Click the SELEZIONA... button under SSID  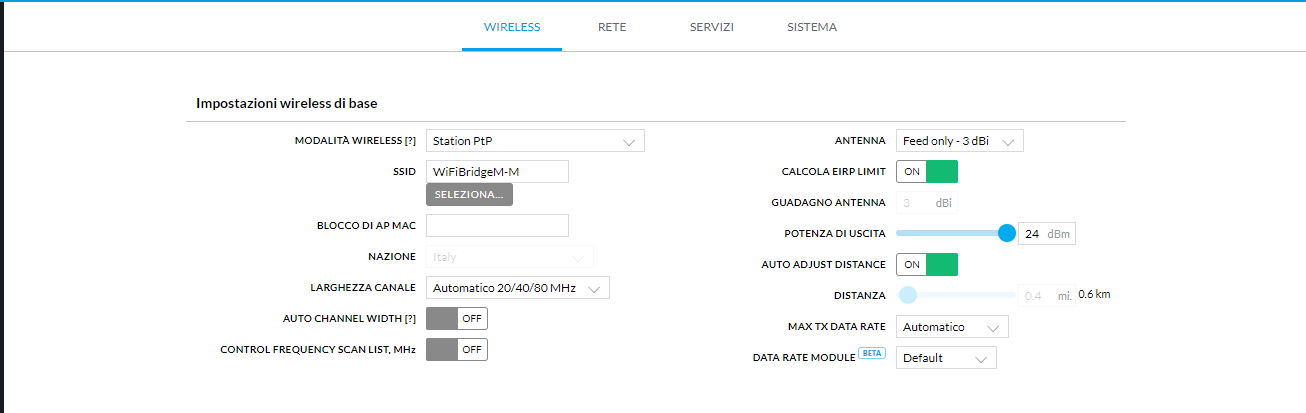coord(469,194)
